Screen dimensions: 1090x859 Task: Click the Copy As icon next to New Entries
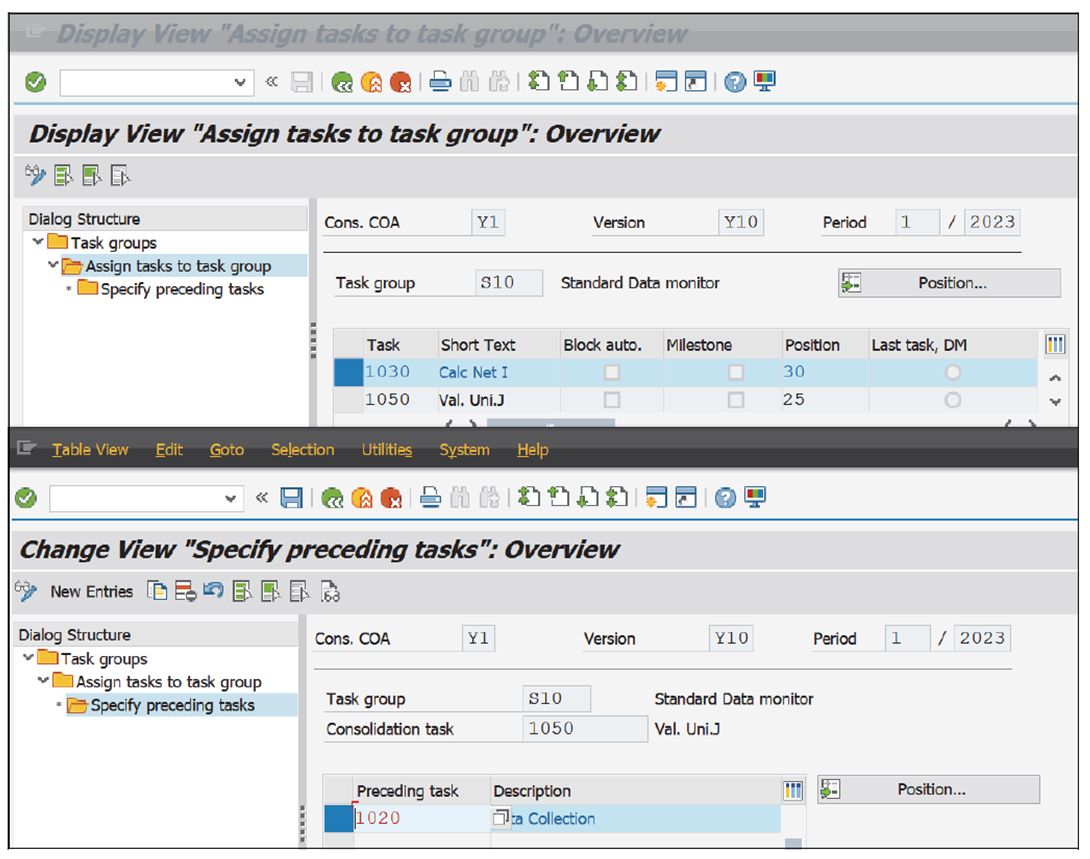click(157, 591)
